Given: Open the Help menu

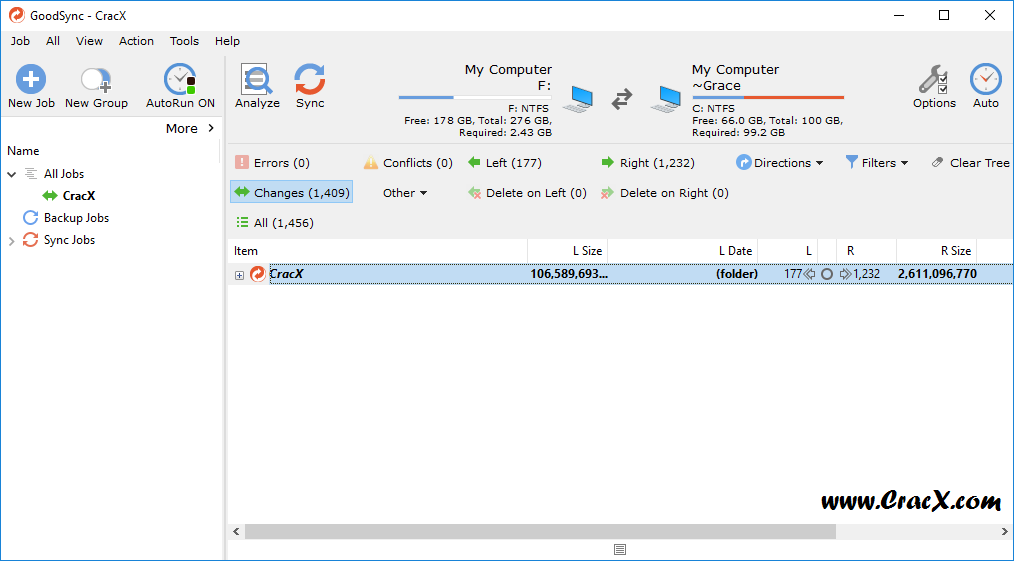Looking at the screenshot, I should 227,41.
